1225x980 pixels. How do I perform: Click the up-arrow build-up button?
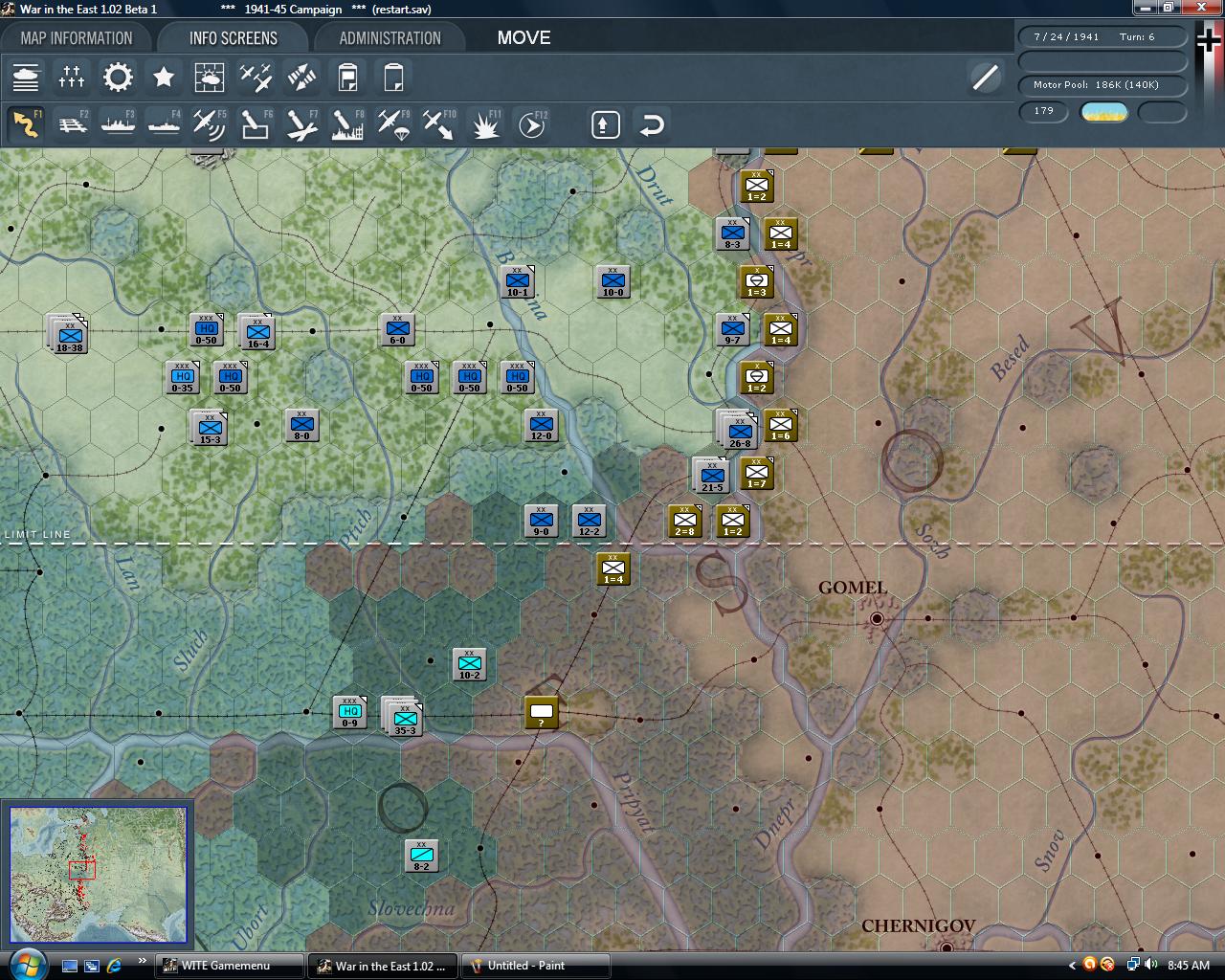point(606,124)
